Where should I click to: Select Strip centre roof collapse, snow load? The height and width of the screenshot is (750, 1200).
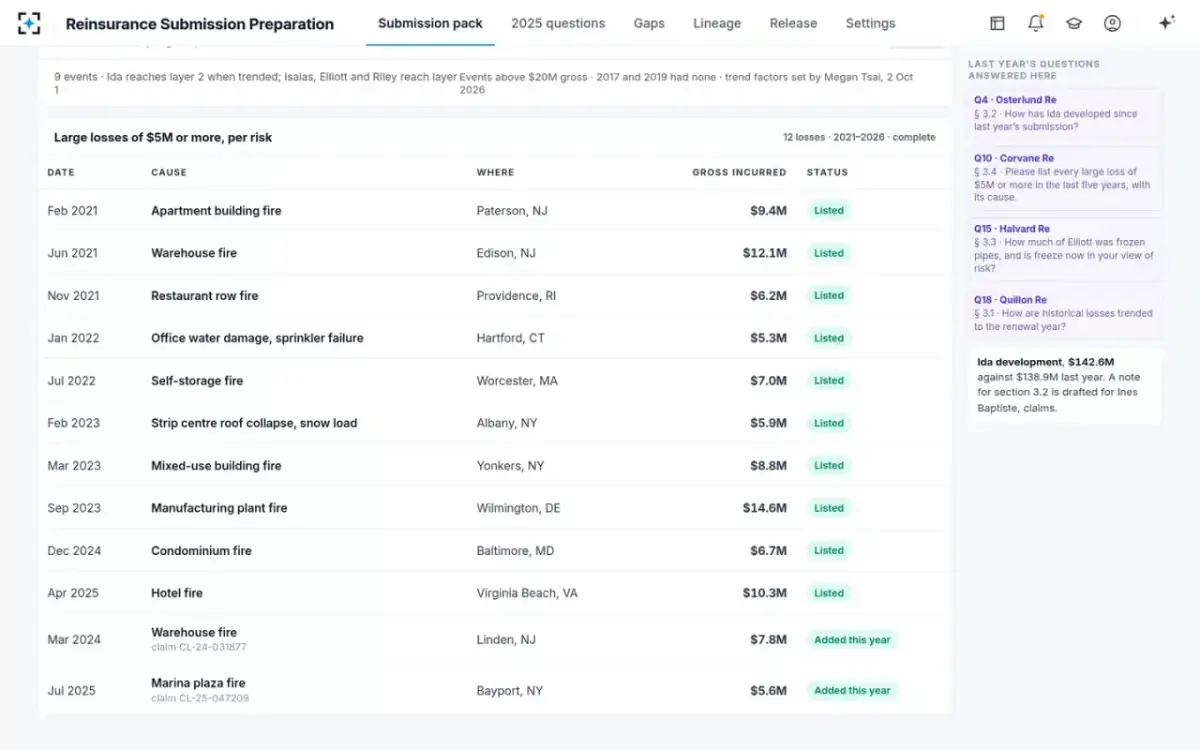[495, 423]
